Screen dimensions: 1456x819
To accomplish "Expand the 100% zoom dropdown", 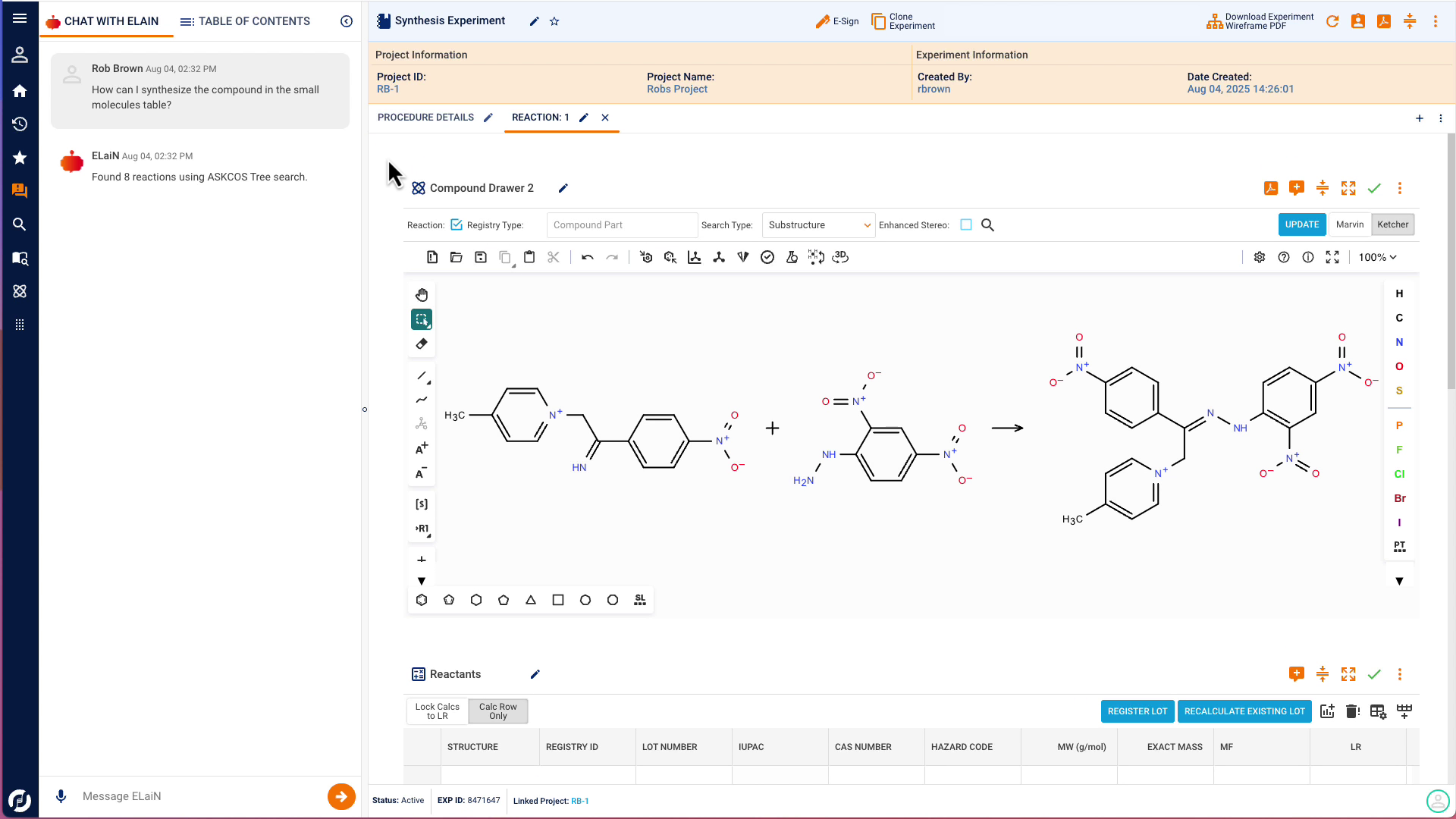I will [1377, 258].
